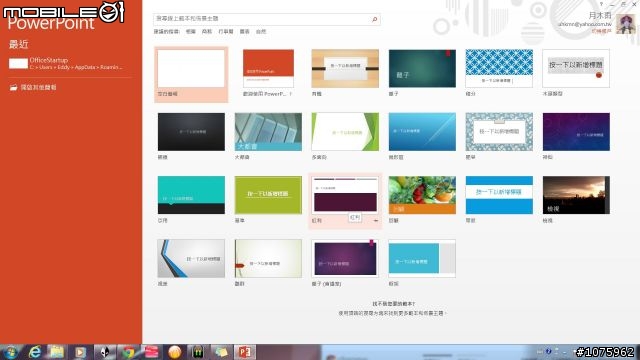Choose the gray template with blue chevron
The image size is (640, 360).
point(191,258)
